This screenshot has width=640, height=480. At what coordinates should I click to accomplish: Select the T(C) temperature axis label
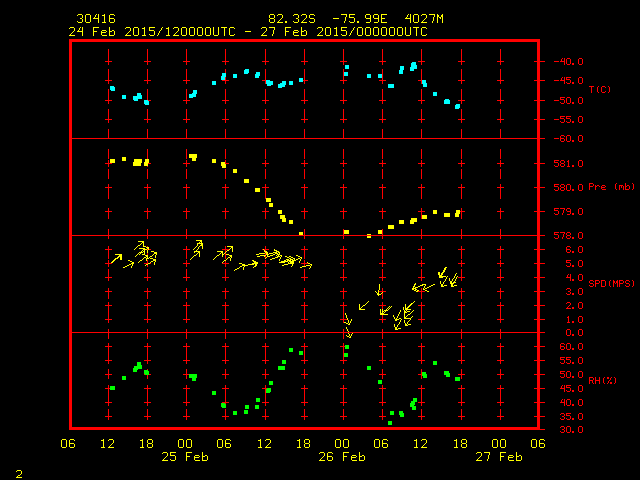coord(599,90)
